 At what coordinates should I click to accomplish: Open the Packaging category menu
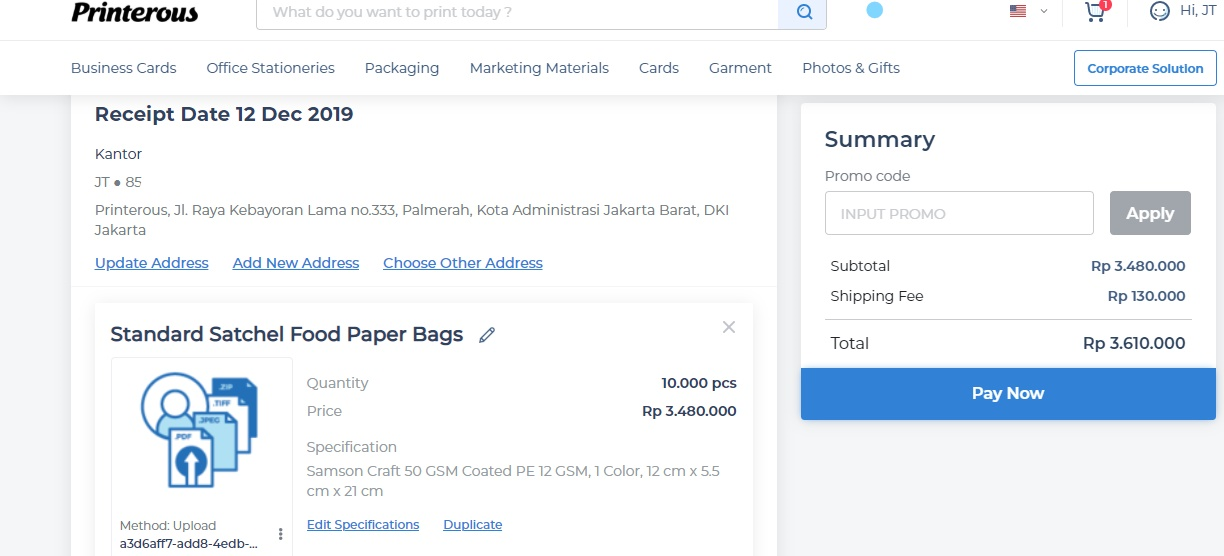tap(401, 68)
